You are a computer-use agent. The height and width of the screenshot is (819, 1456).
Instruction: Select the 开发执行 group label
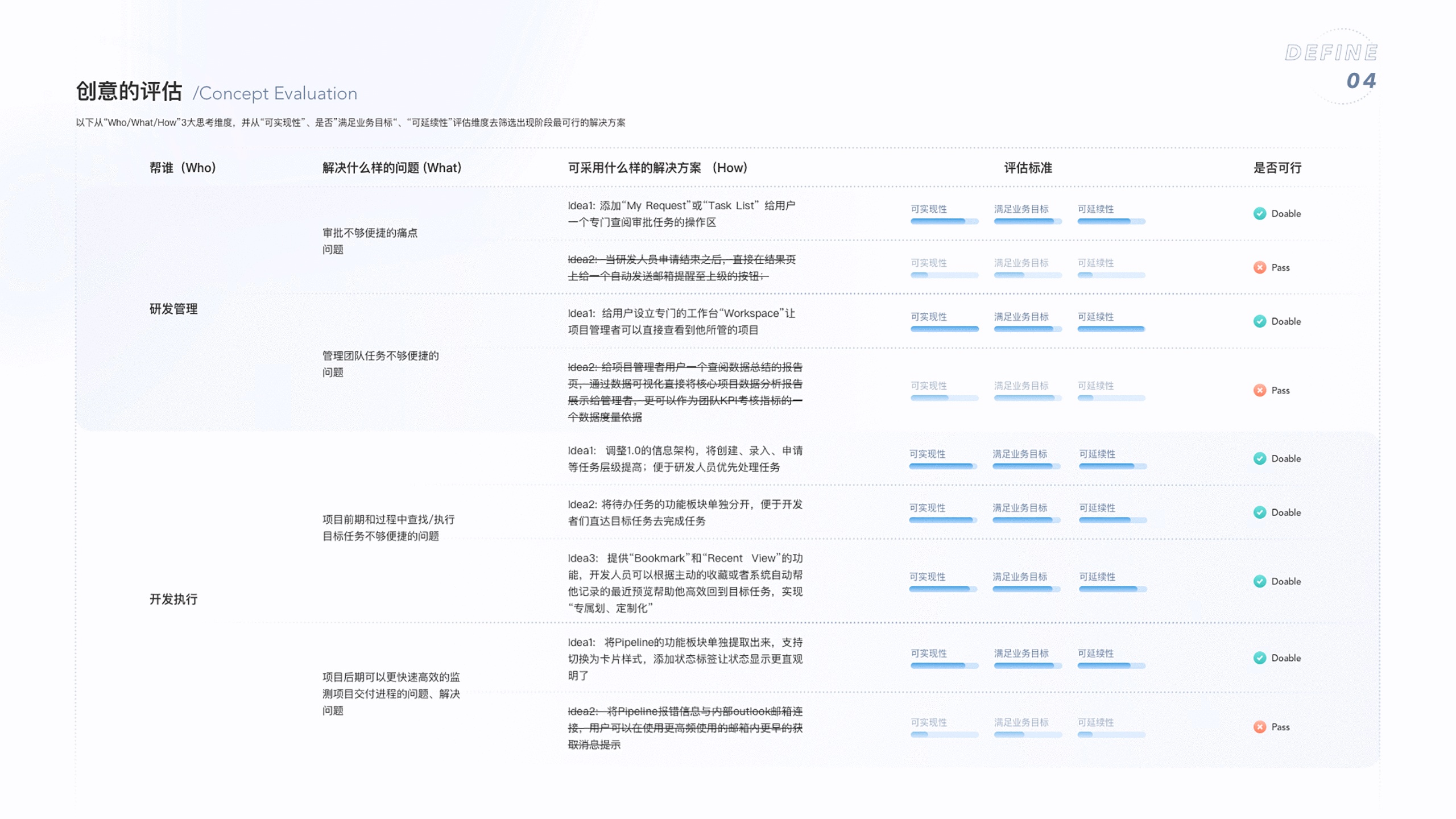pos(173,599)
